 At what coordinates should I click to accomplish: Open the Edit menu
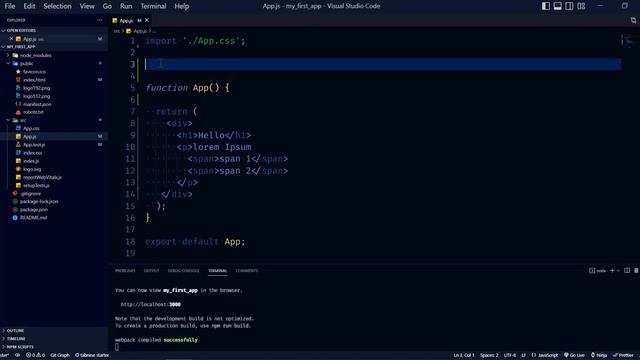click(29, 6)
